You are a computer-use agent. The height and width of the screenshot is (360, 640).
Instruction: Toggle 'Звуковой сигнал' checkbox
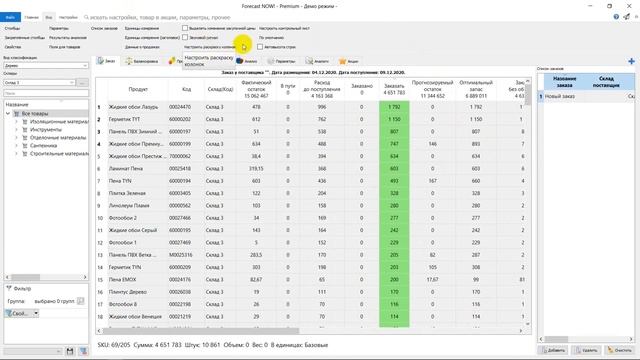click(x=185, y=37)
